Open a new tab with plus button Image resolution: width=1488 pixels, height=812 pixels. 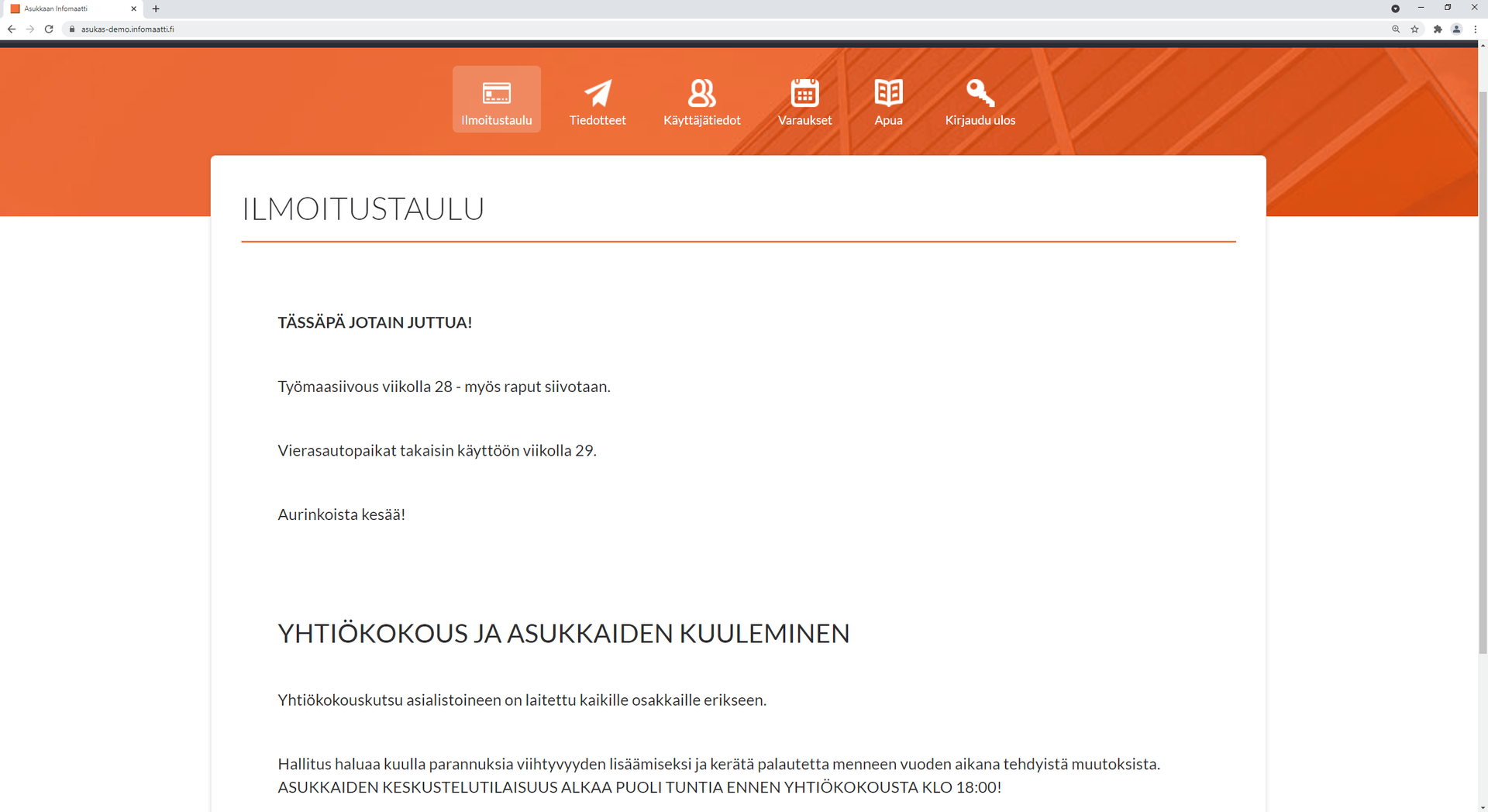[x=156, y=9]
